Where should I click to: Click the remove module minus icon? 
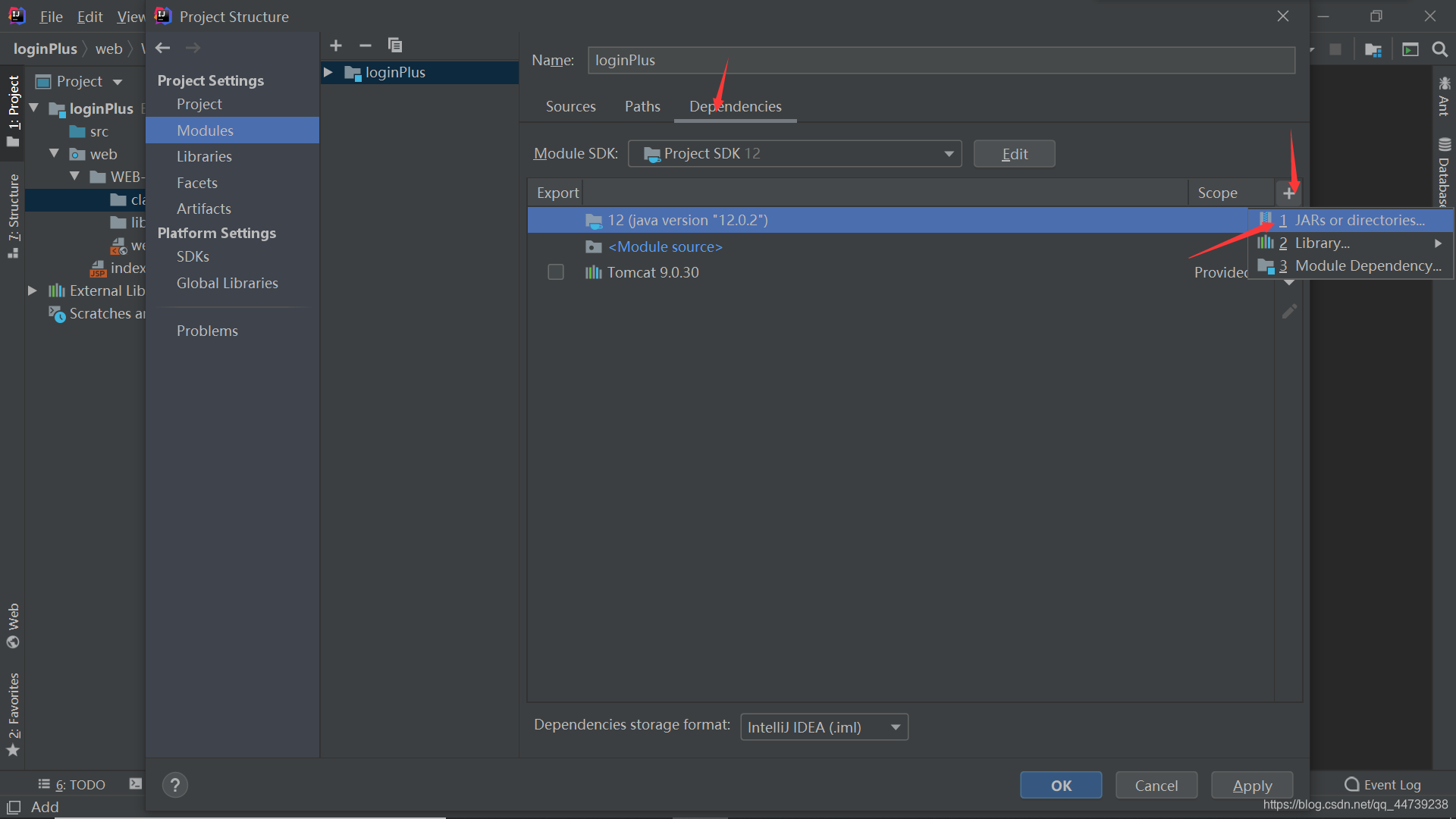pos(365,45)
